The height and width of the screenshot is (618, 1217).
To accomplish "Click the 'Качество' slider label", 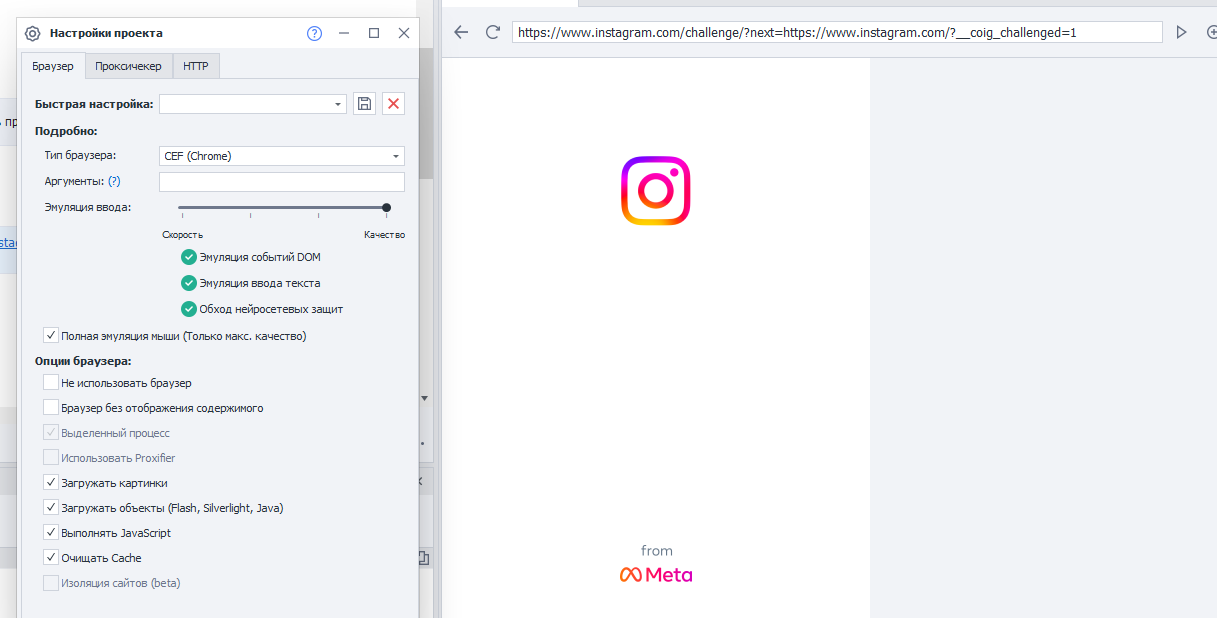I will coord(384,235).
